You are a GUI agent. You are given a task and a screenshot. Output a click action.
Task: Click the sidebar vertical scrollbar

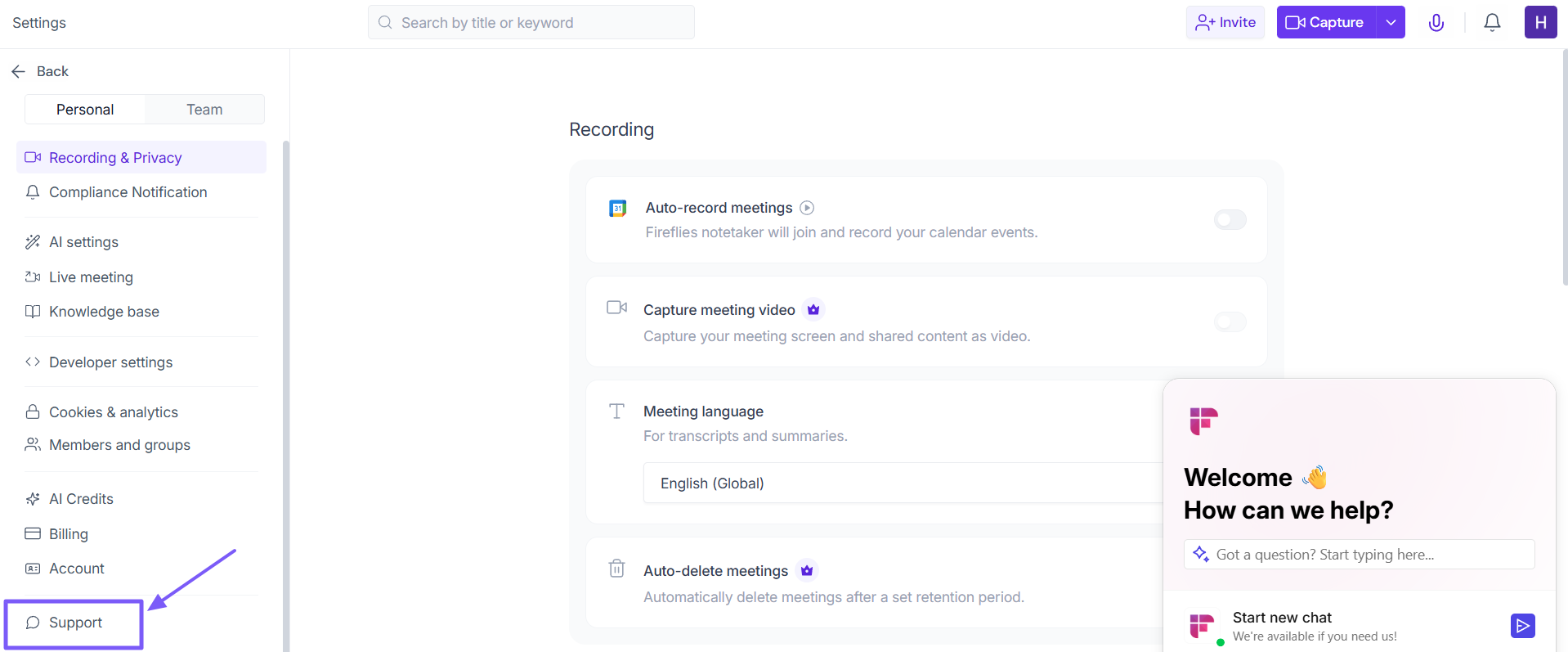click(x=286, y=396)
